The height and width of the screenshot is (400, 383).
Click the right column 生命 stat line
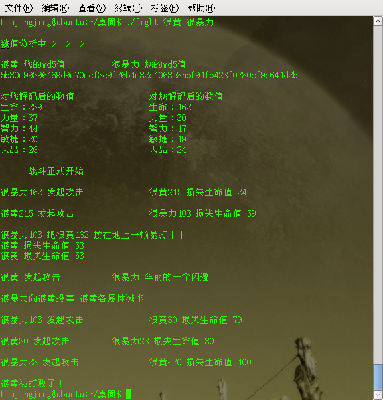(170, 107)
